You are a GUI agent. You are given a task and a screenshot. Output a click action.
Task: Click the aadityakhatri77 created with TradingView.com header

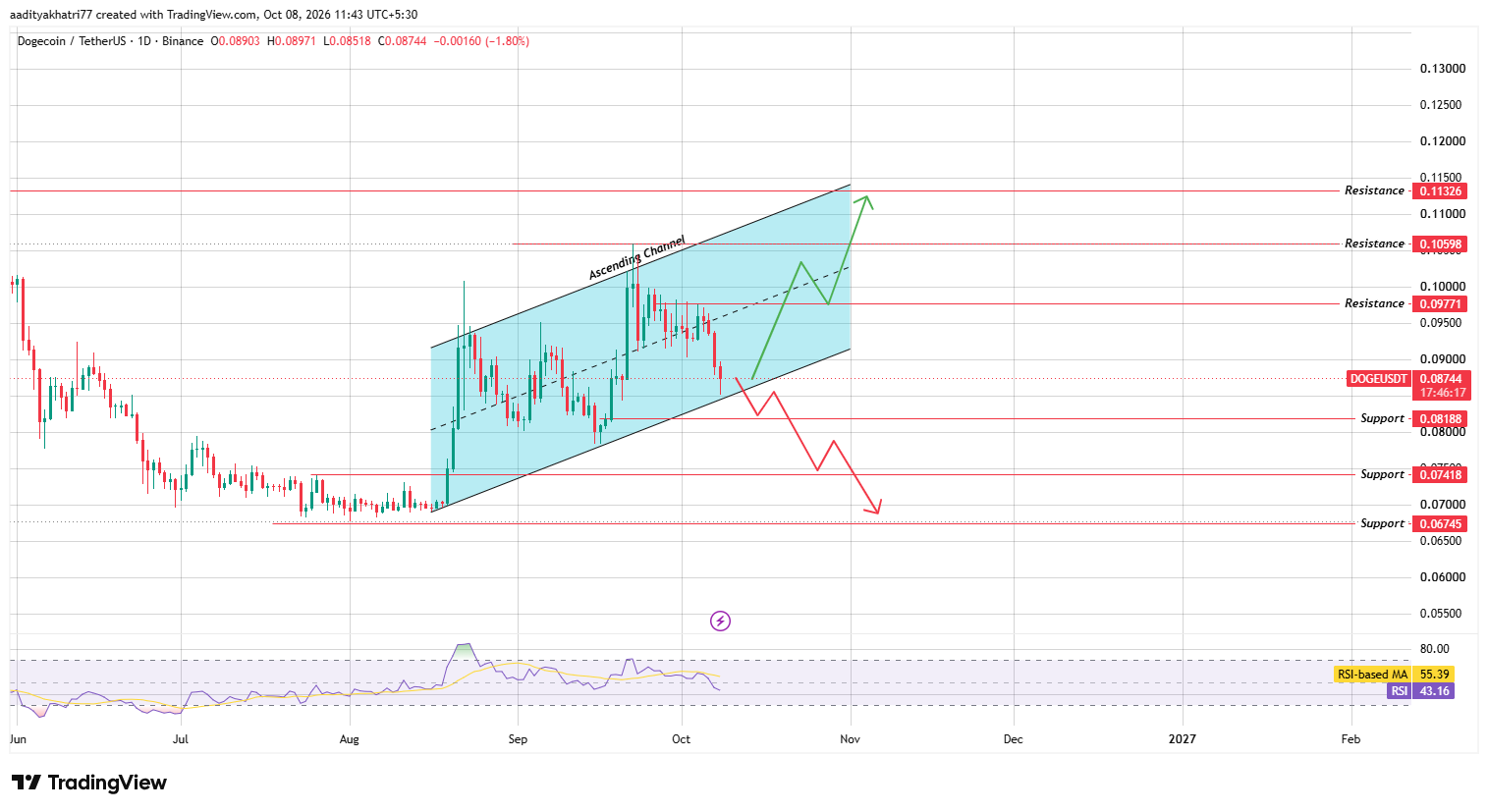(213, 15)
